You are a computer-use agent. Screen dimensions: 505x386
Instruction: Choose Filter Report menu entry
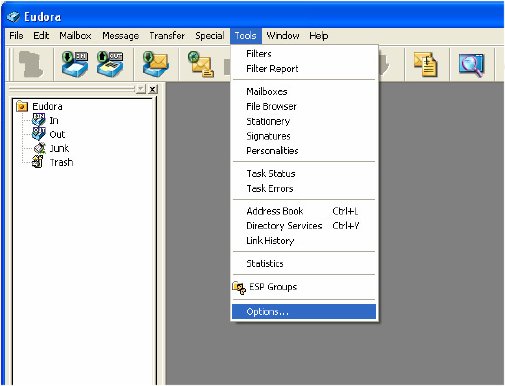click(x=304, y=69)
